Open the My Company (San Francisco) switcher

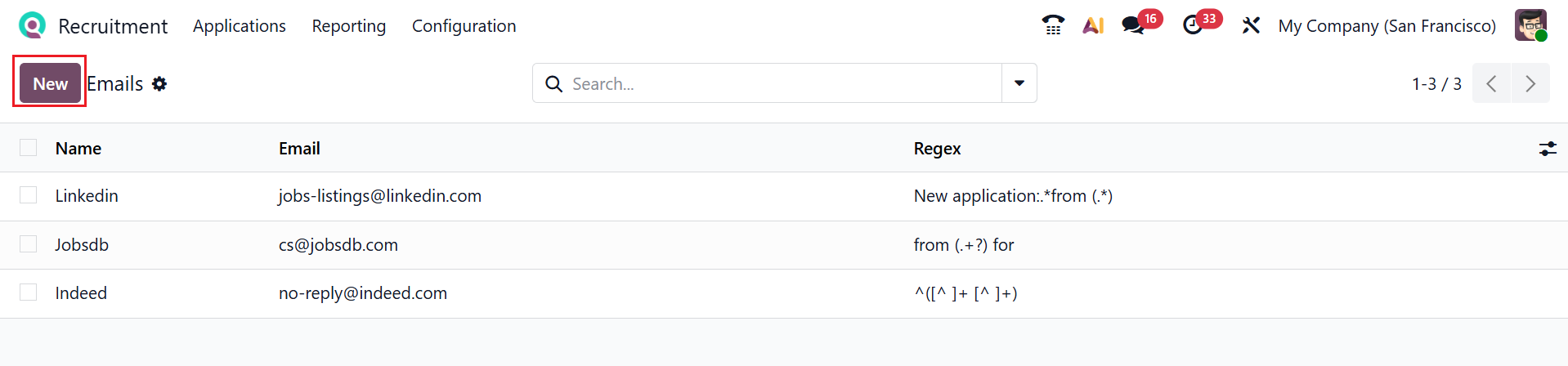(x=1387, y=26)
